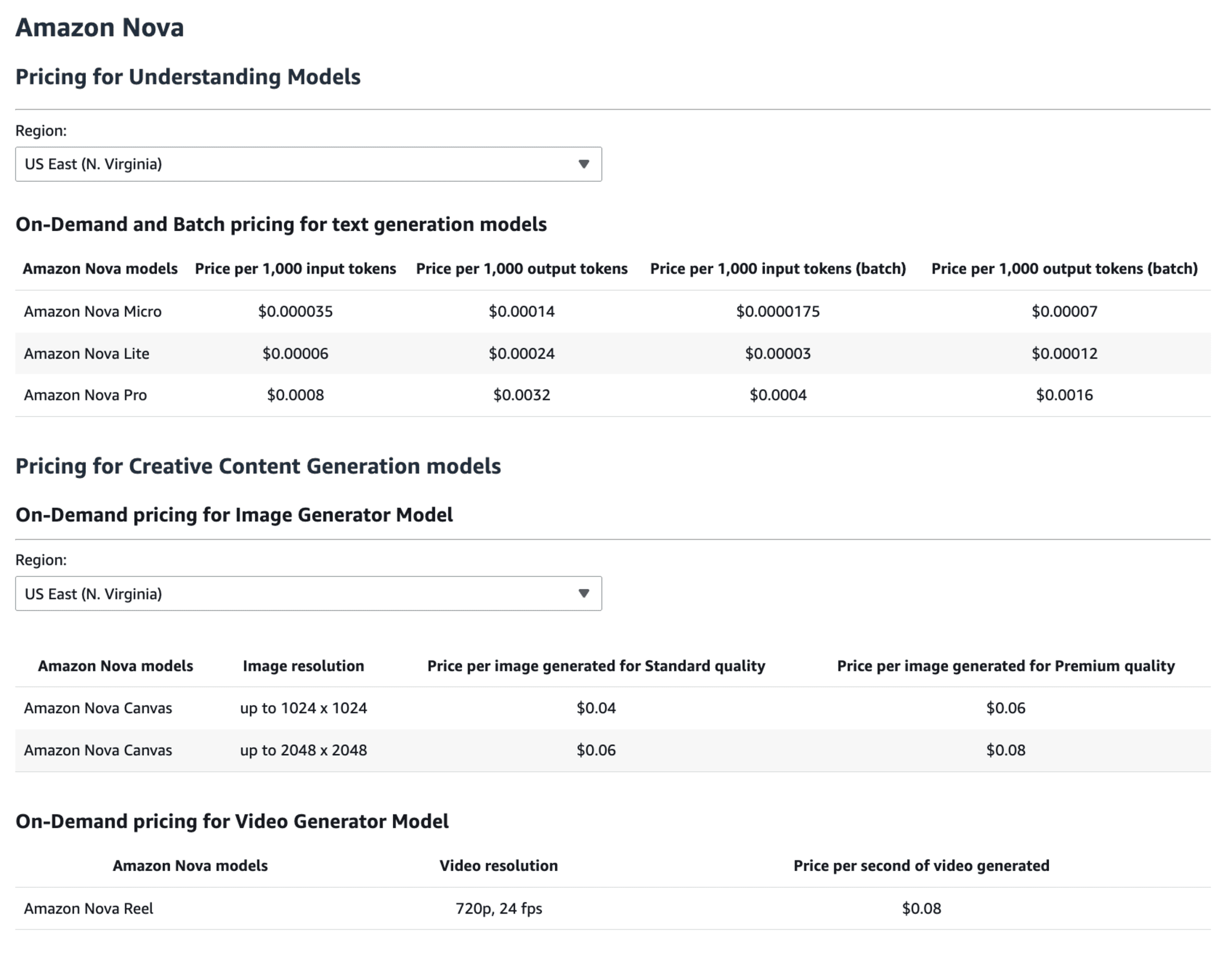Click the Pricing for Understanding Models heading
The height and width of the screenshot is (953, 1232).
(188, 77)
